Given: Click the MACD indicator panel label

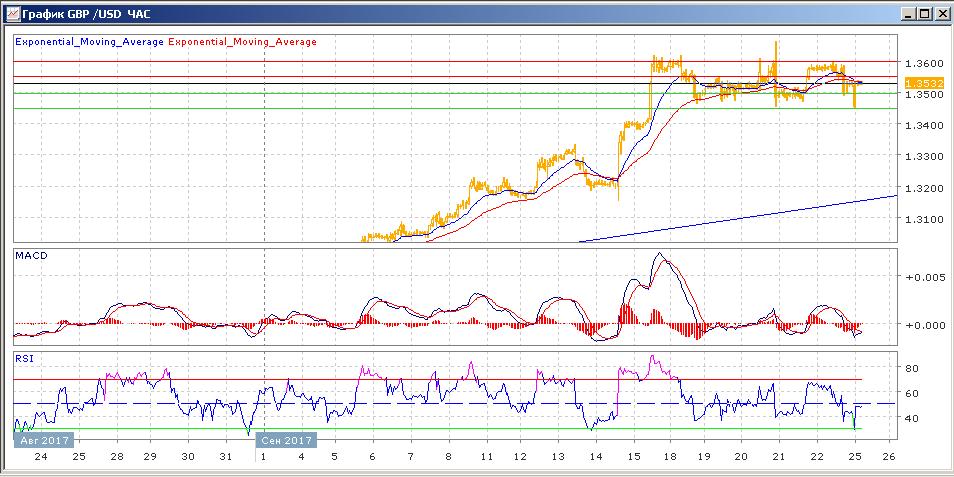Looking at the screenshot, I should click(30, 256).
